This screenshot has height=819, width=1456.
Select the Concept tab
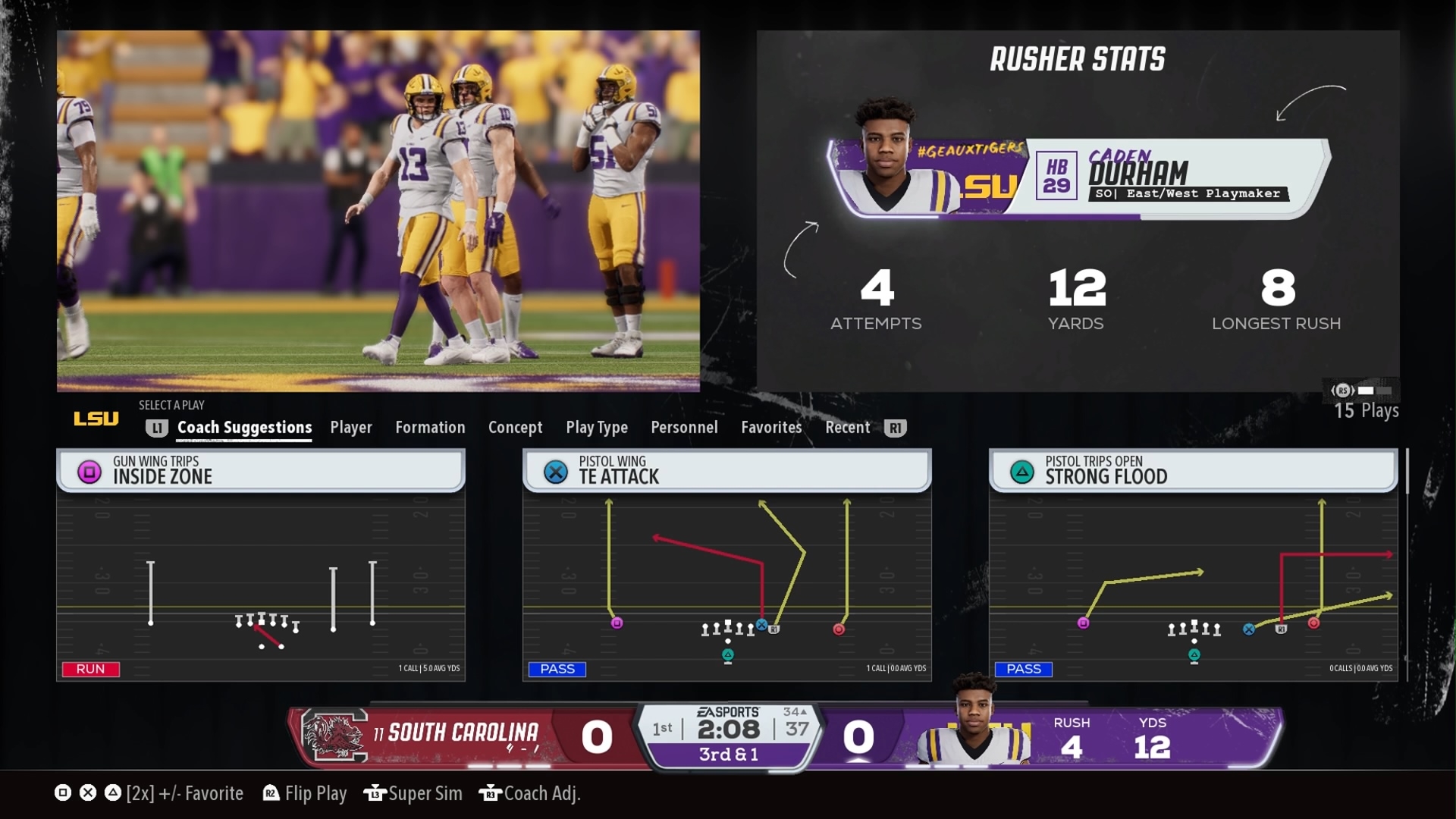[x=515, y=428]
